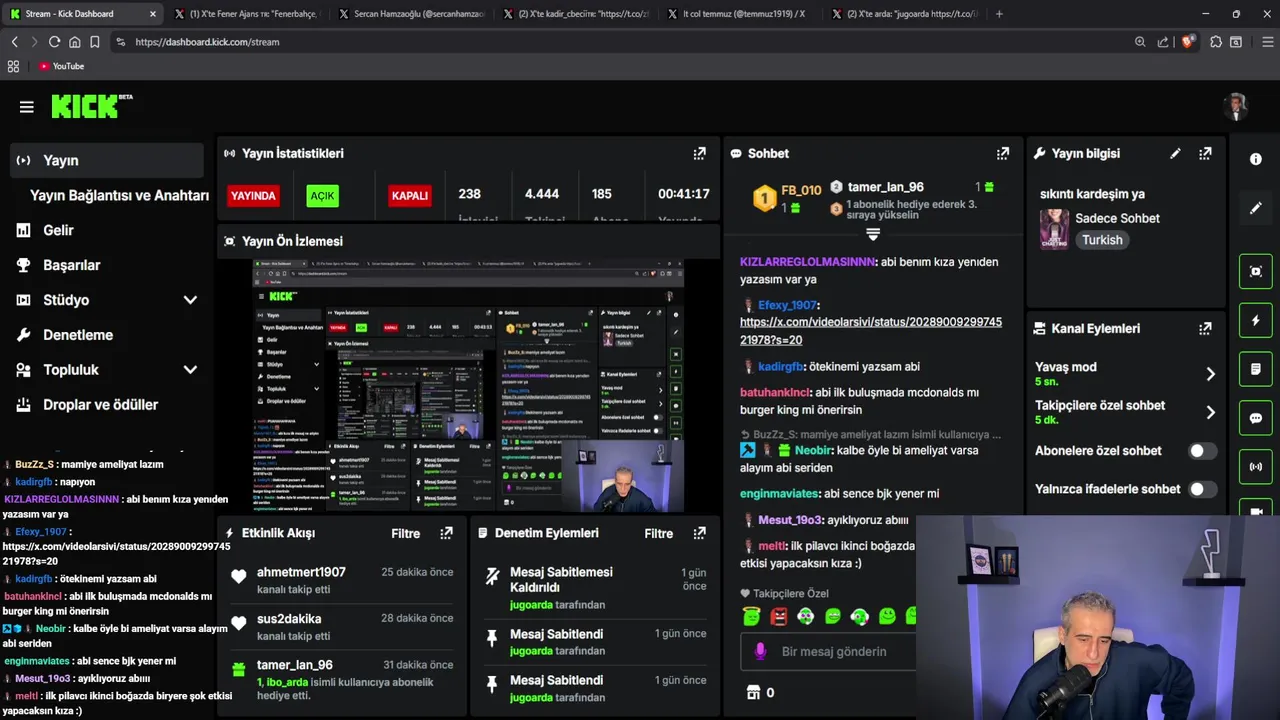Toggle lightning bolt icon in right sidebar
Viewport: 1280px width, 720px height.
[1256, 320]
